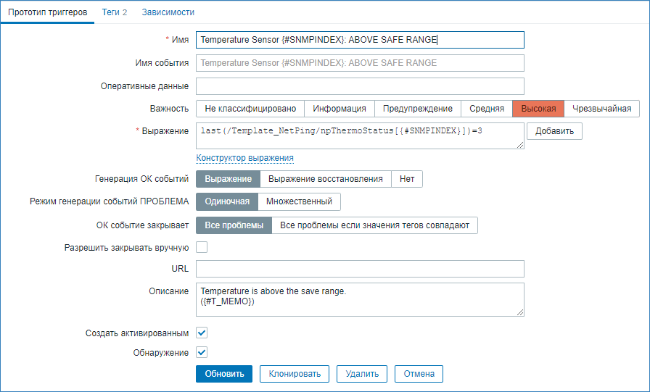Toggle the Обнаружение checkbox
The width and height of the screenshot is (650, 392).
tap(202, 353)
